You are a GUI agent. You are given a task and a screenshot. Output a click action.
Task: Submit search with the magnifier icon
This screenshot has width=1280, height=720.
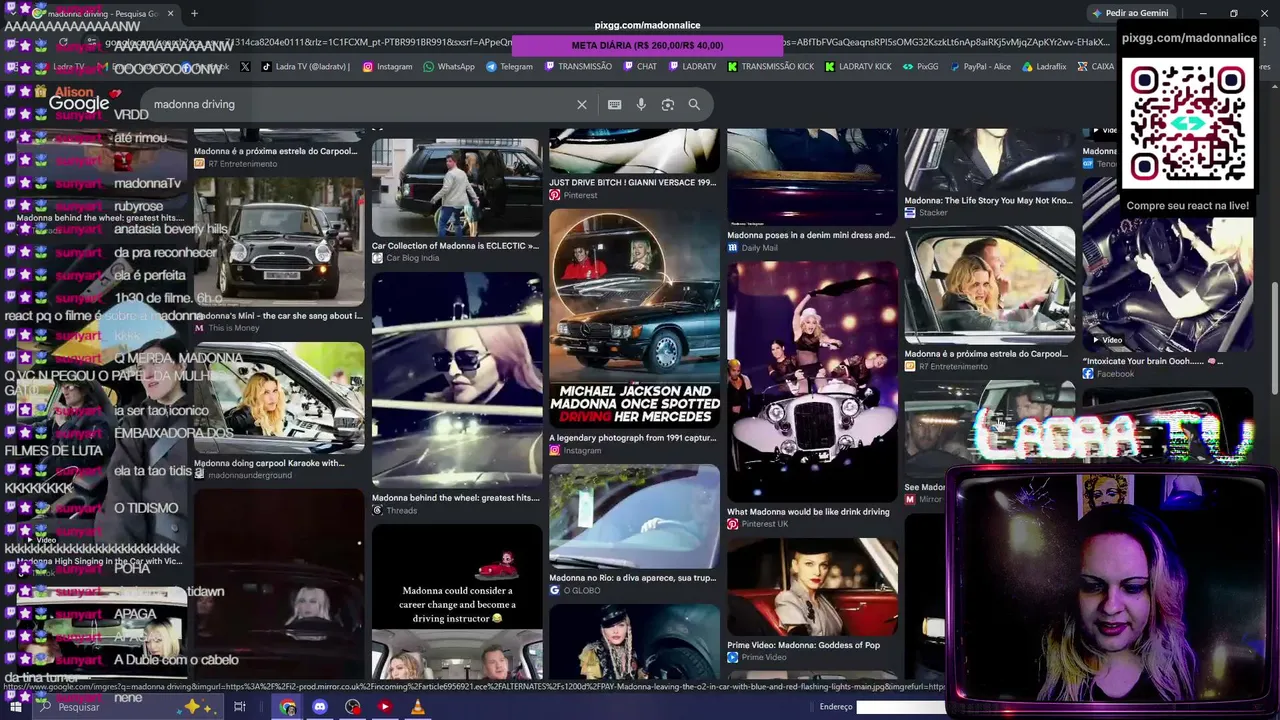(x=694, y=104)
